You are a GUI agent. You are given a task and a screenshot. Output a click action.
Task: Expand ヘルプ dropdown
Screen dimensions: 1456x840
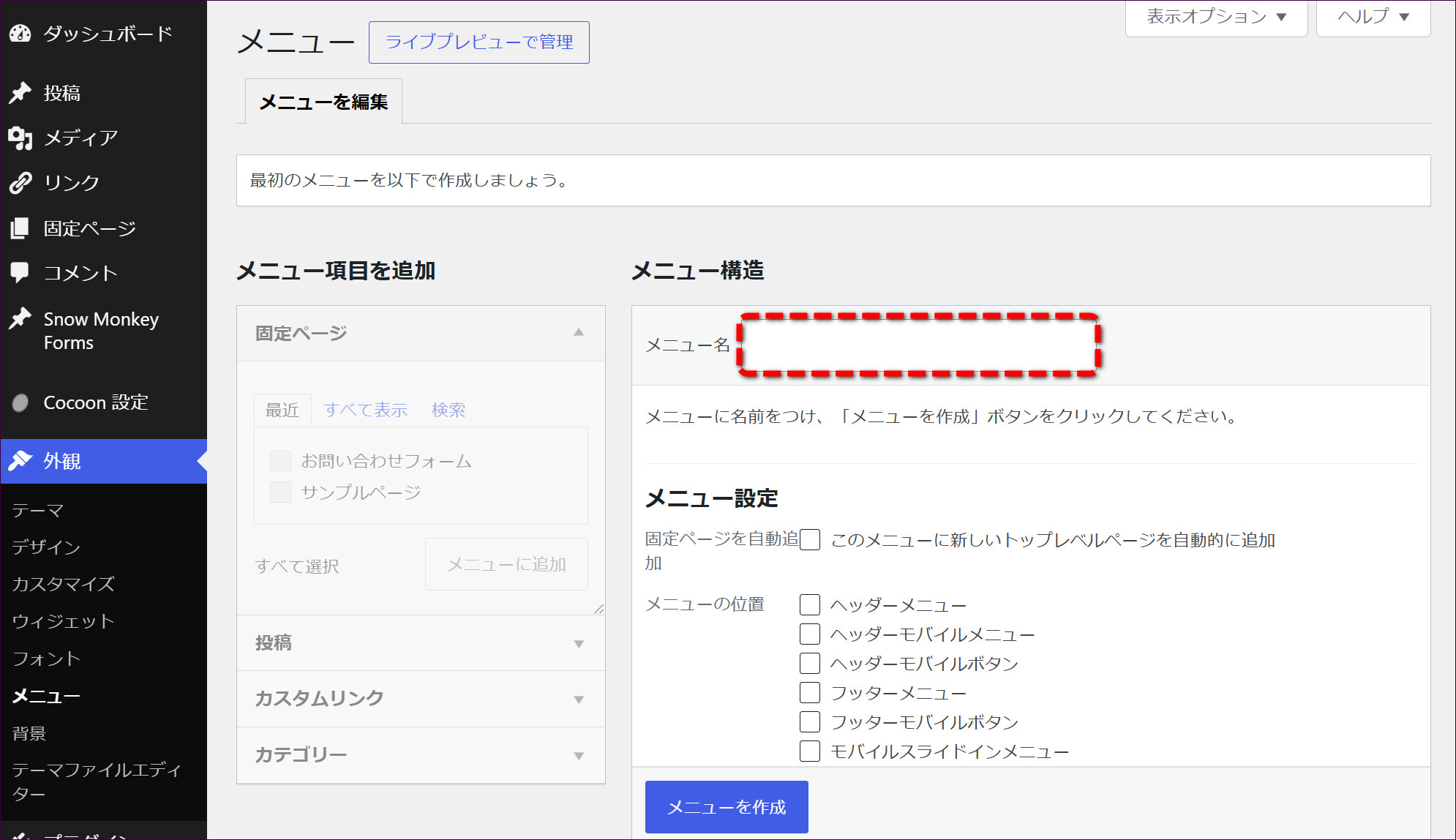[x=1373, y=17]
